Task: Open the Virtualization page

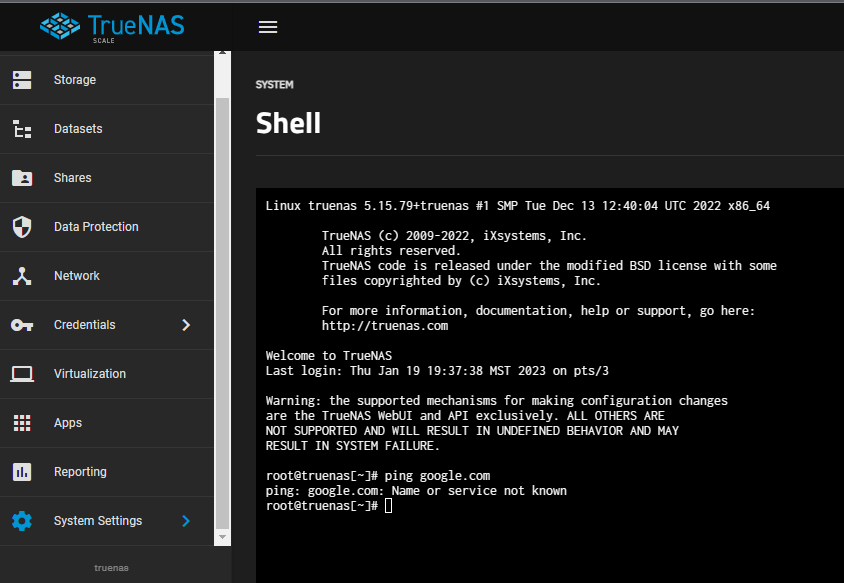Action: point(90,374)
